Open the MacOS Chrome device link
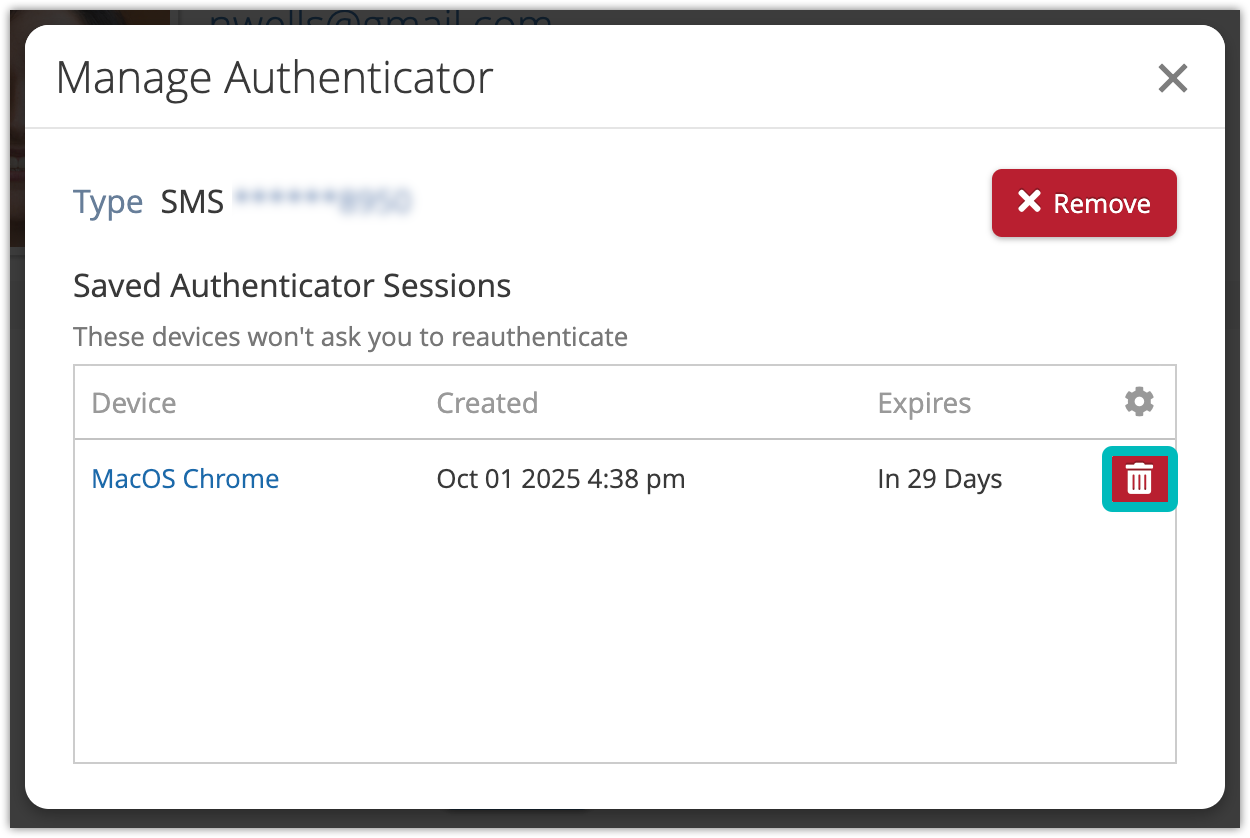 point(185,479)
